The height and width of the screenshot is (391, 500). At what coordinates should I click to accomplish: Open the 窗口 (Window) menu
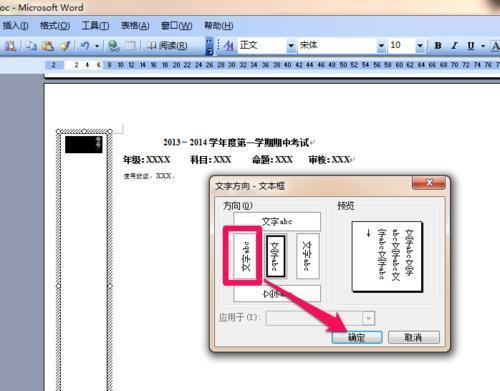(x=176, y=26)
